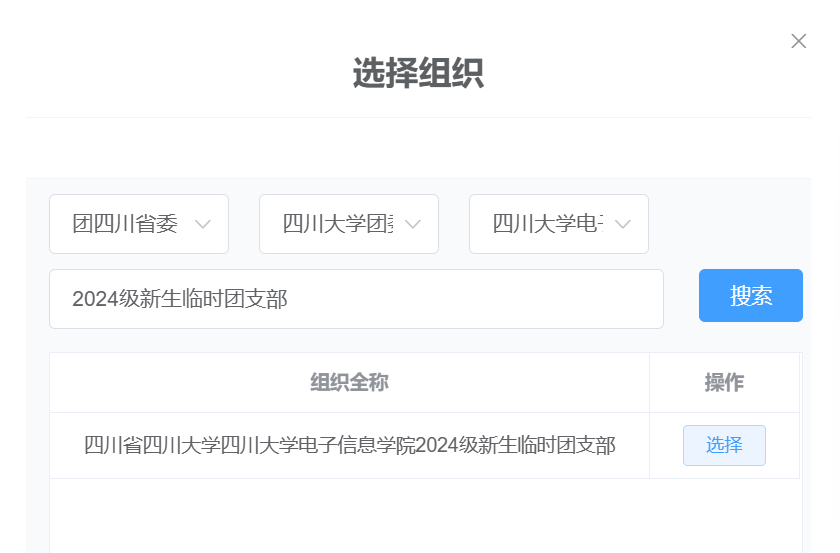Click the 操作 column header
Screen dimensions: 840x553
click(x=724, y=383)
